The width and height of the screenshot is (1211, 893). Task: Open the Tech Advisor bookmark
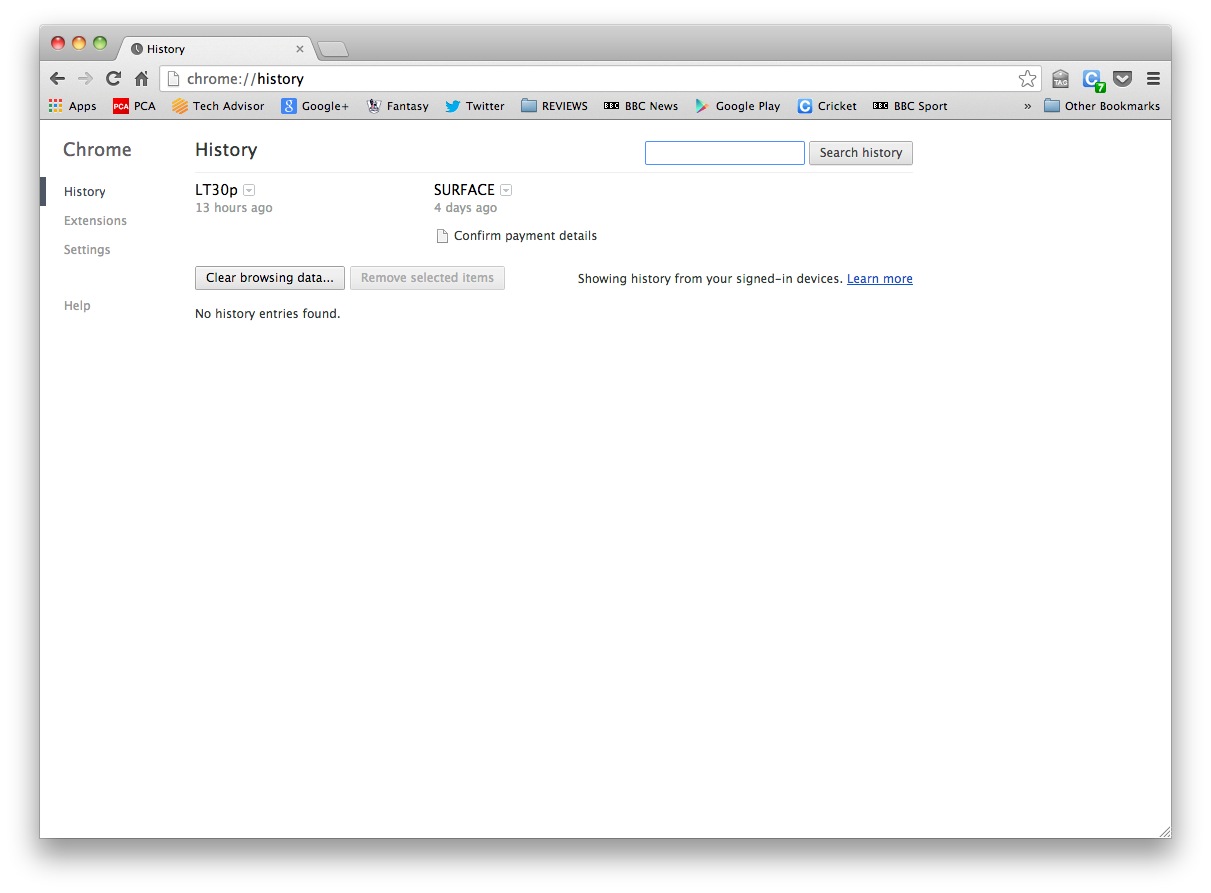click(x=218, y=106)
